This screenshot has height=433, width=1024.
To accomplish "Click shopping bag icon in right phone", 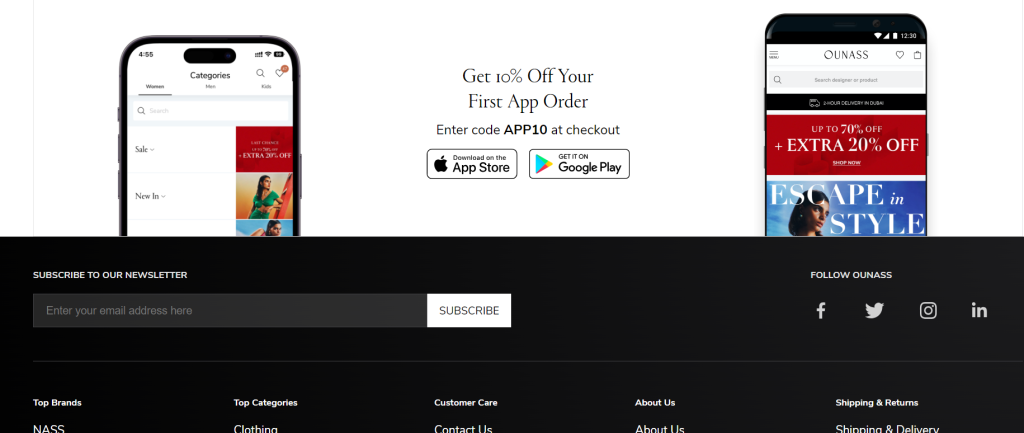I will [x=918, y=55].
